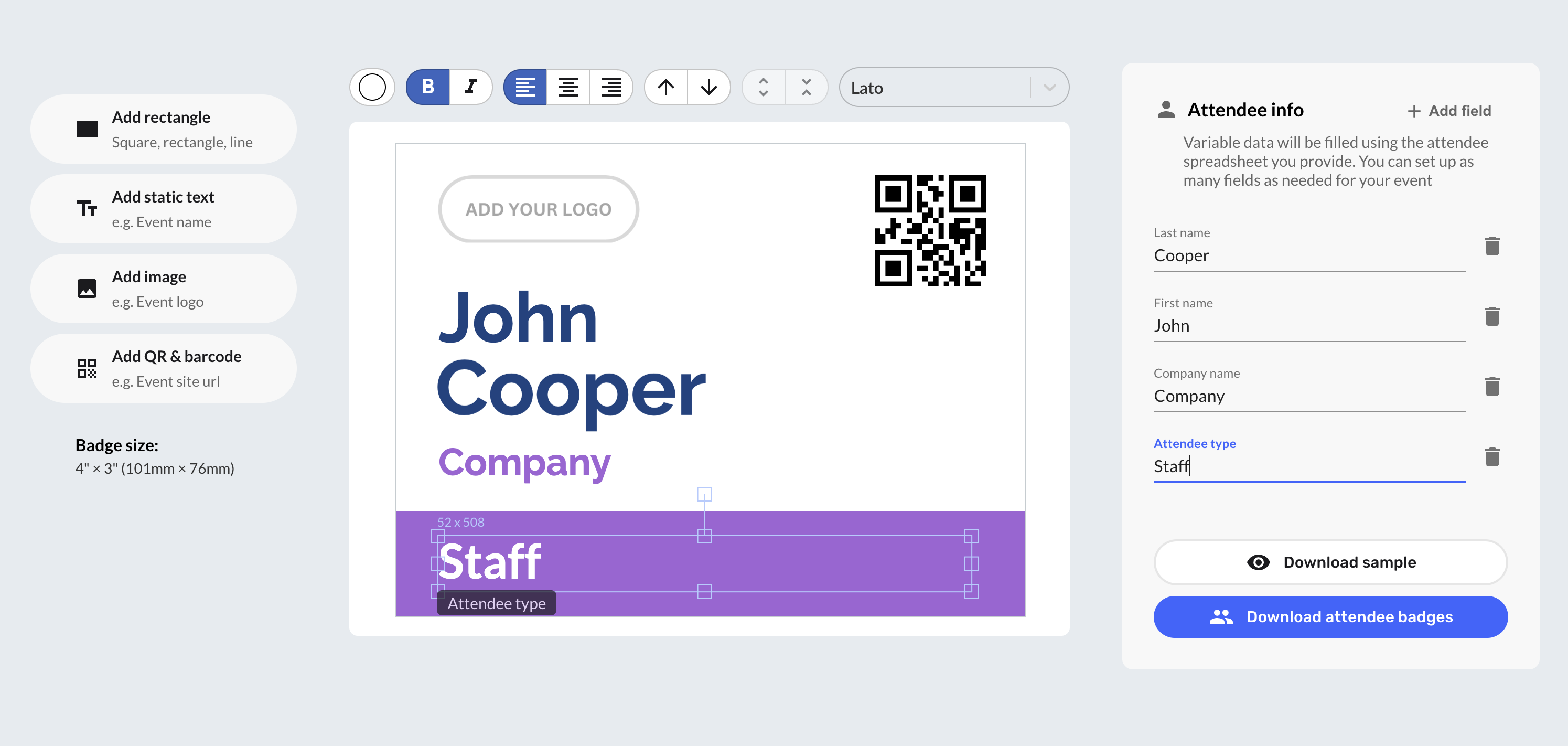
Task: Download attendee badges
Action: pos(1330,616)
